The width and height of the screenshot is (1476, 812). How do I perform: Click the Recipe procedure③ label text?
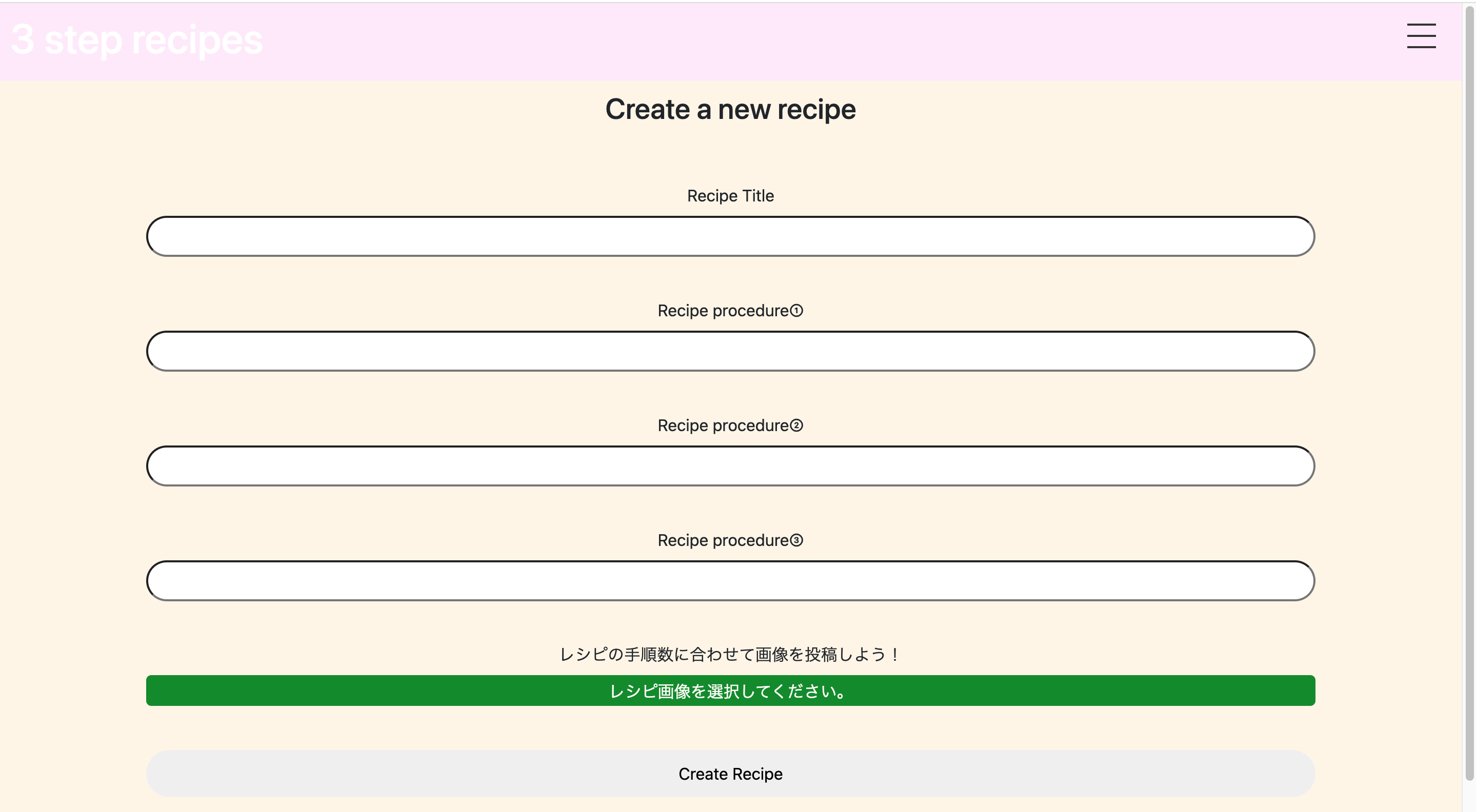point(730,539)
